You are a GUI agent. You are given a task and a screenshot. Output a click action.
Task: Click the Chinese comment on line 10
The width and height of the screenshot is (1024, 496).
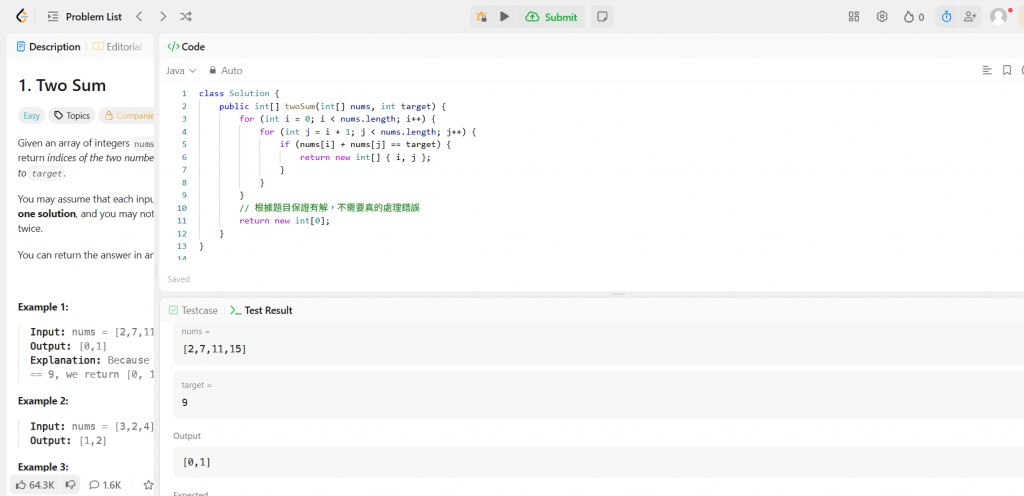329,208
